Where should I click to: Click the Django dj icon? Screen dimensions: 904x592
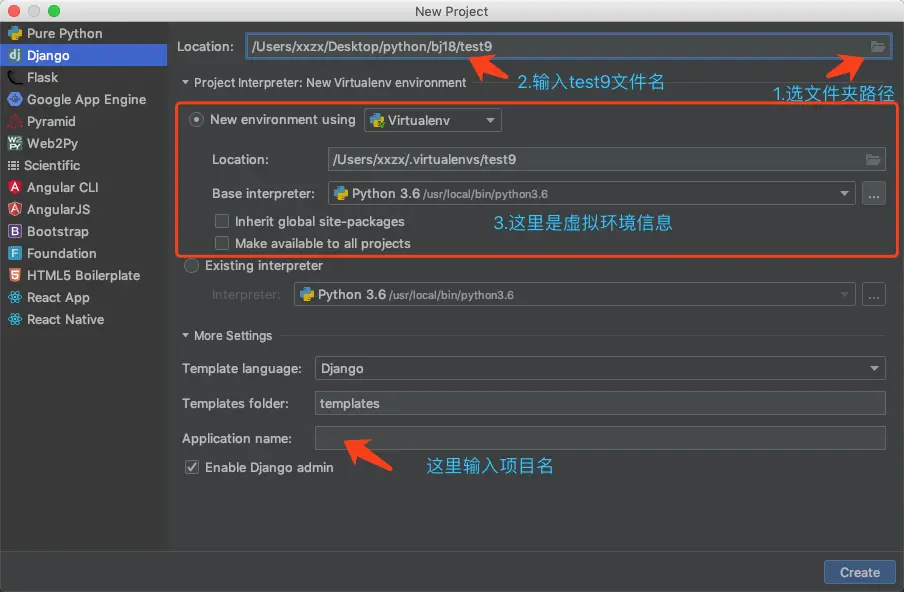[x=15, y=55]
